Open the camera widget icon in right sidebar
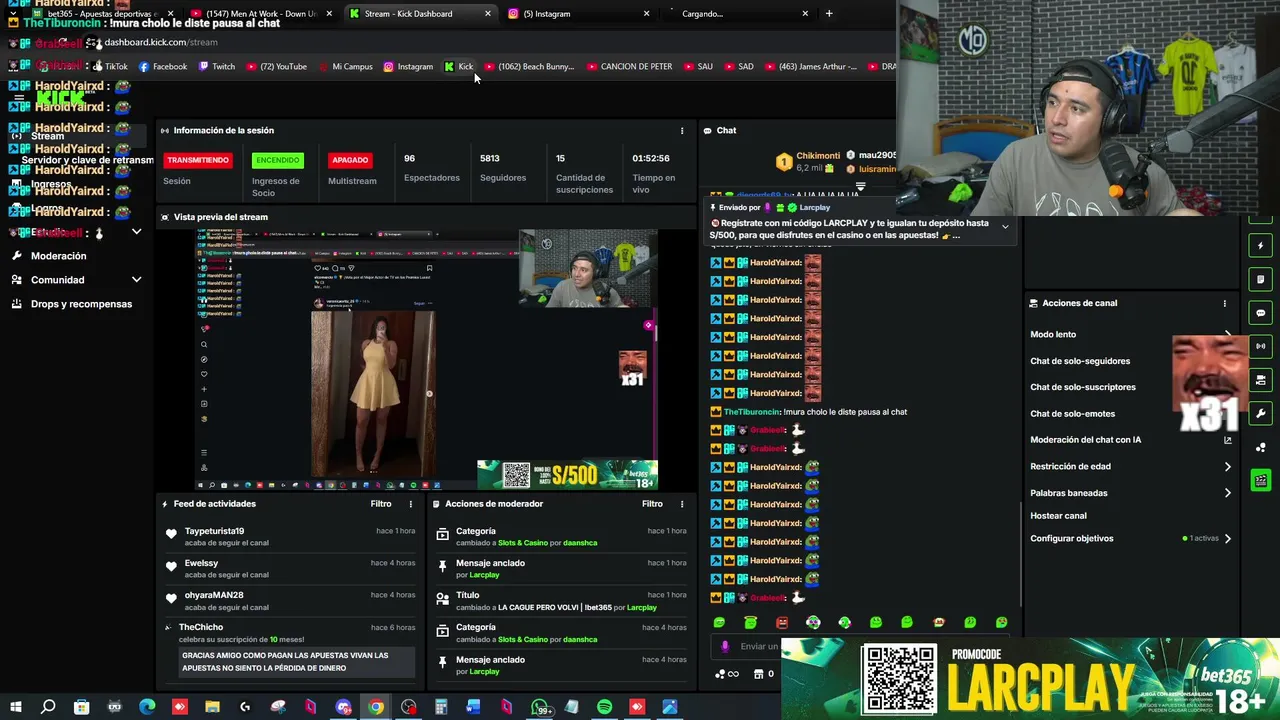 click(x=1261, y=380)
